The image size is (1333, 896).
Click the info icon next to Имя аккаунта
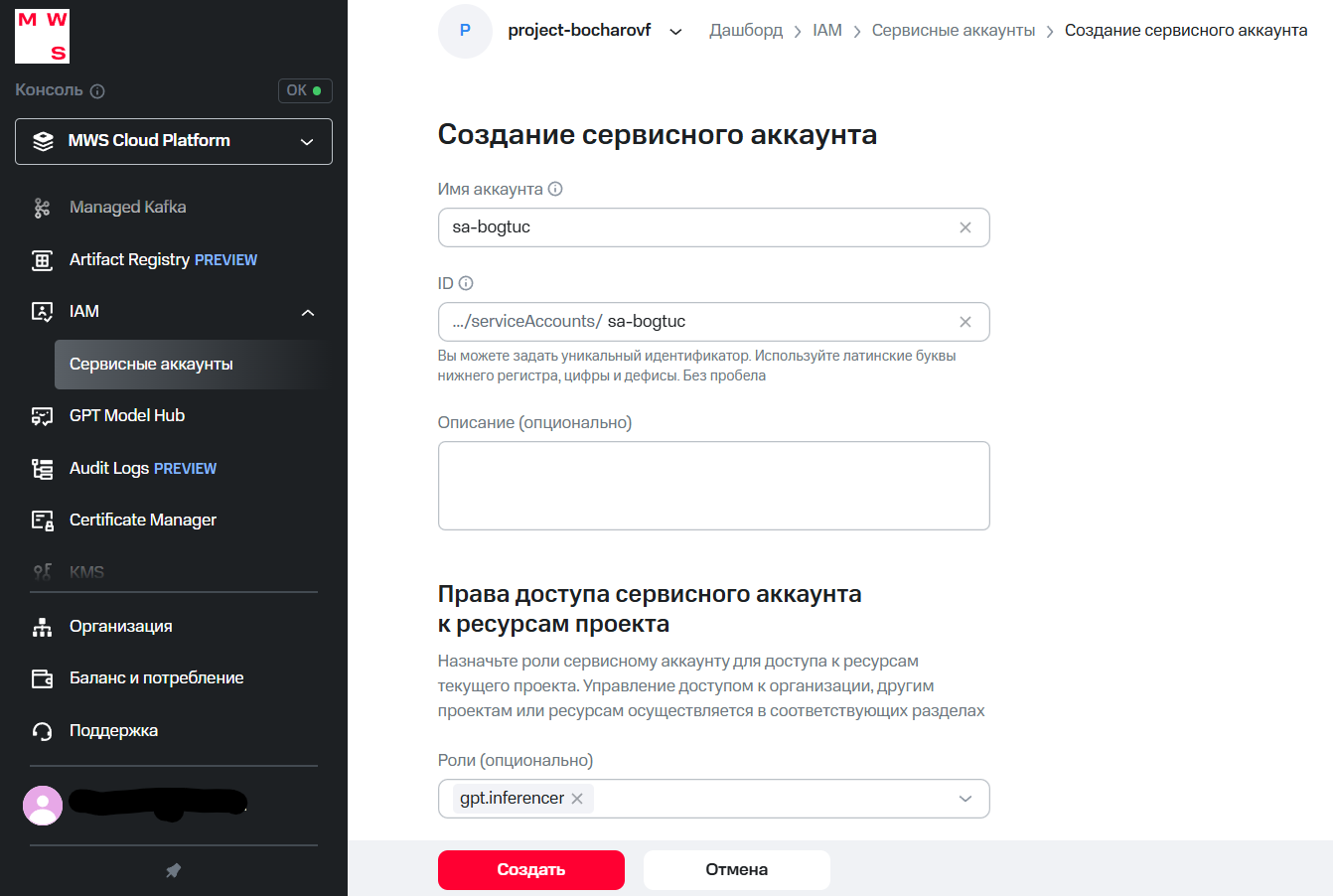tap(555, 189)
